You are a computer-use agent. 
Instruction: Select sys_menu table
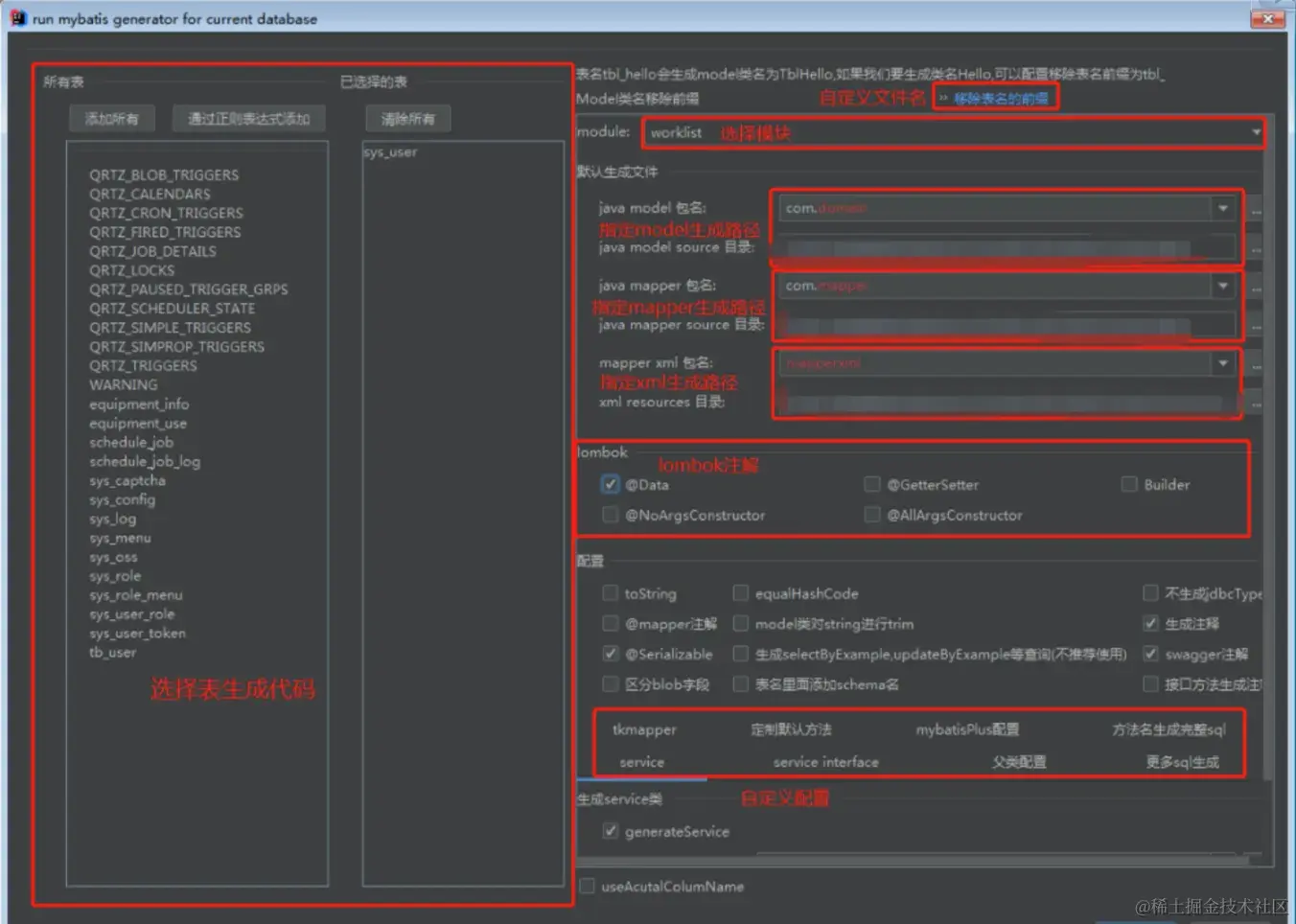pos(120,538)
